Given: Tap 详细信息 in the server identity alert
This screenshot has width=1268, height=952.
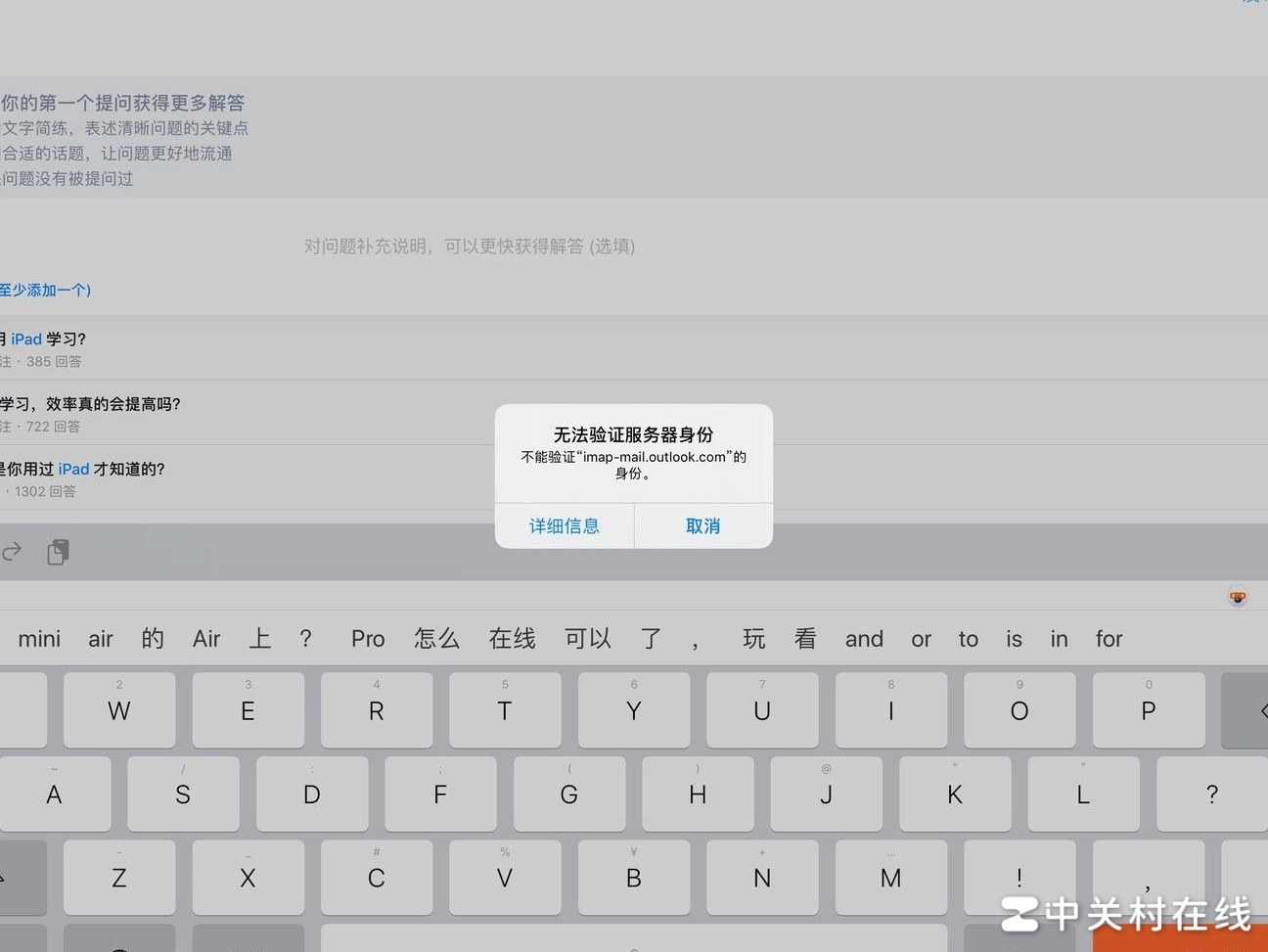Looking at the screenshot, I should [565, 525].
